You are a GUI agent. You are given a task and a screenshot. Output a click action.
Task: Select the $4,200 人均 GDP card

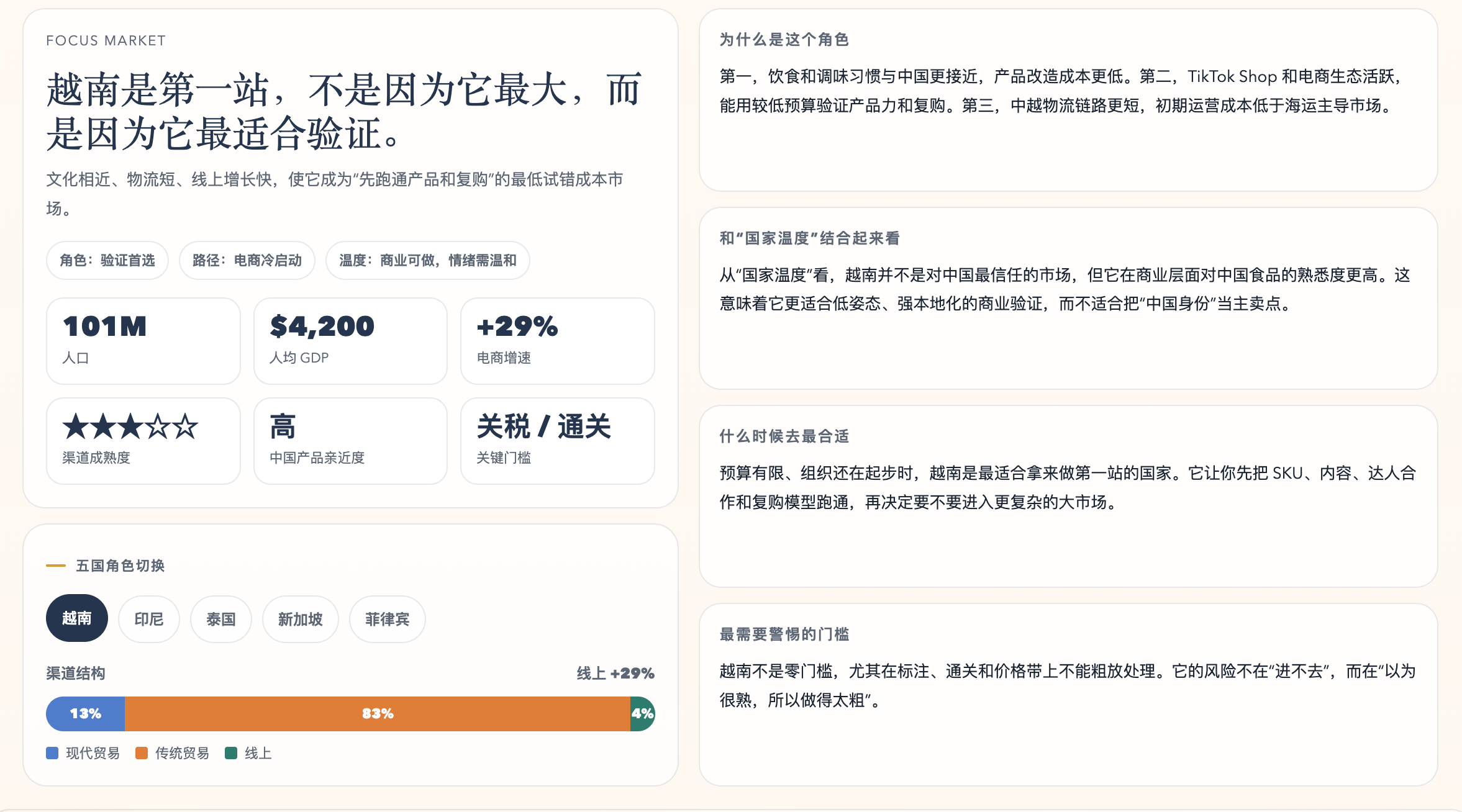coord(350,341)
